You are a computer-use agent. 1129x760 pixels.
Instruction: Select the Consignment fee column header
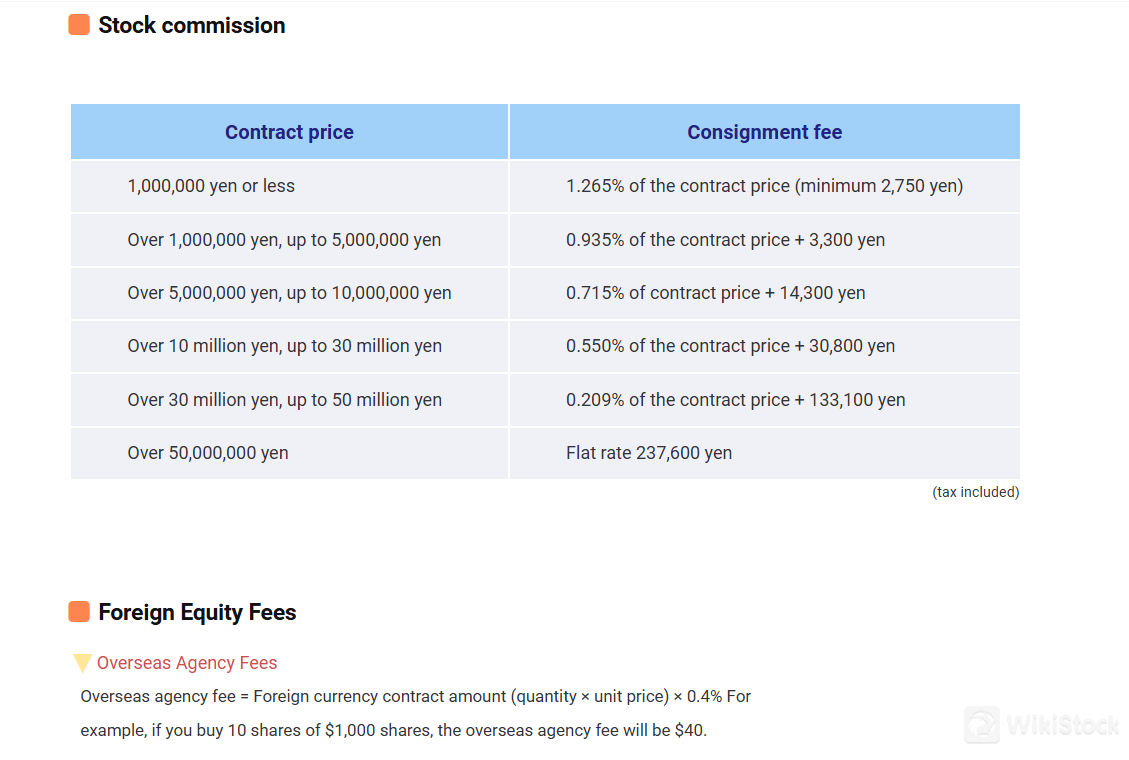(x=765, y=132)
